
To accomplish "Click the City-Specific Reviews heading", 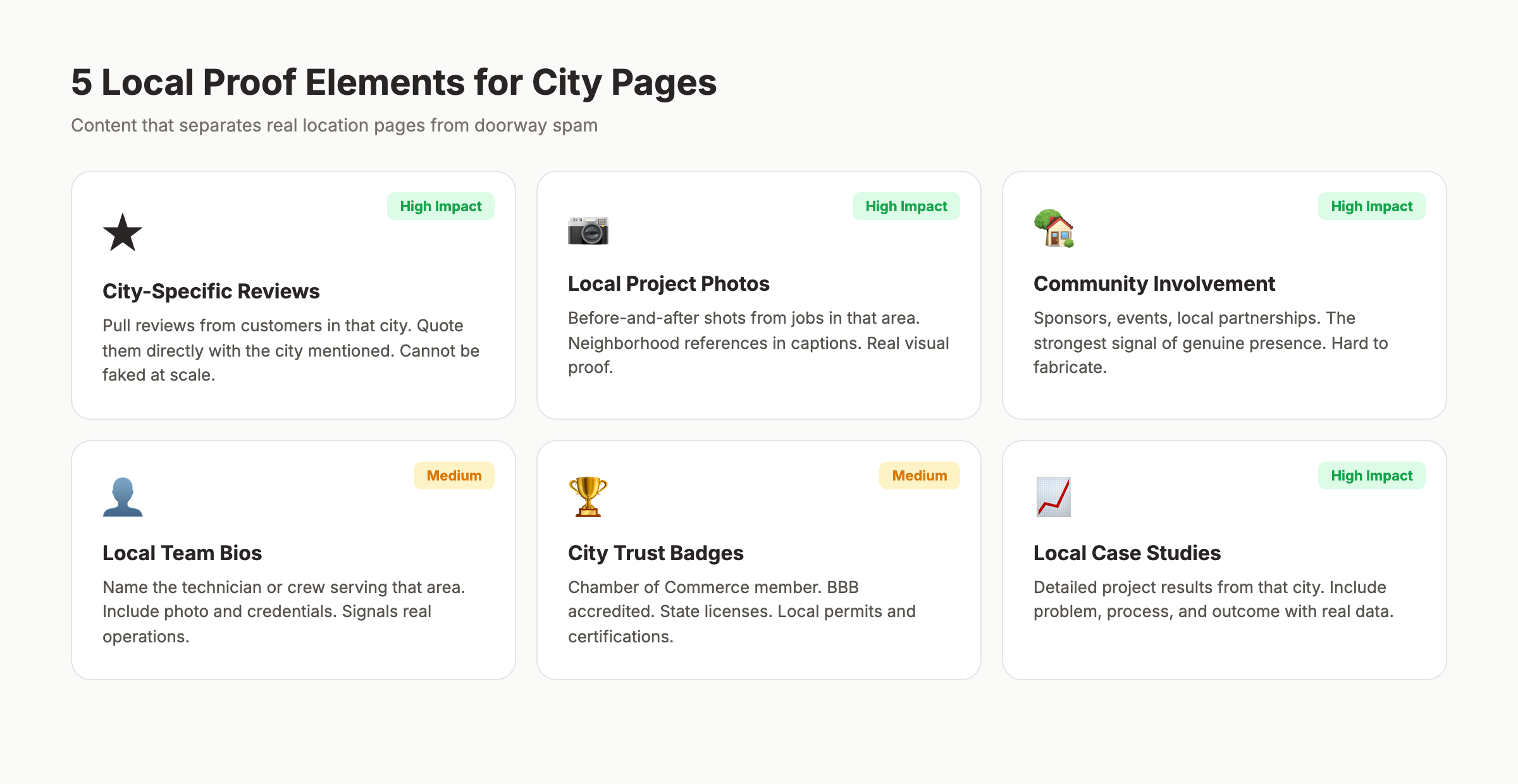I will click(x=211, y=291).
